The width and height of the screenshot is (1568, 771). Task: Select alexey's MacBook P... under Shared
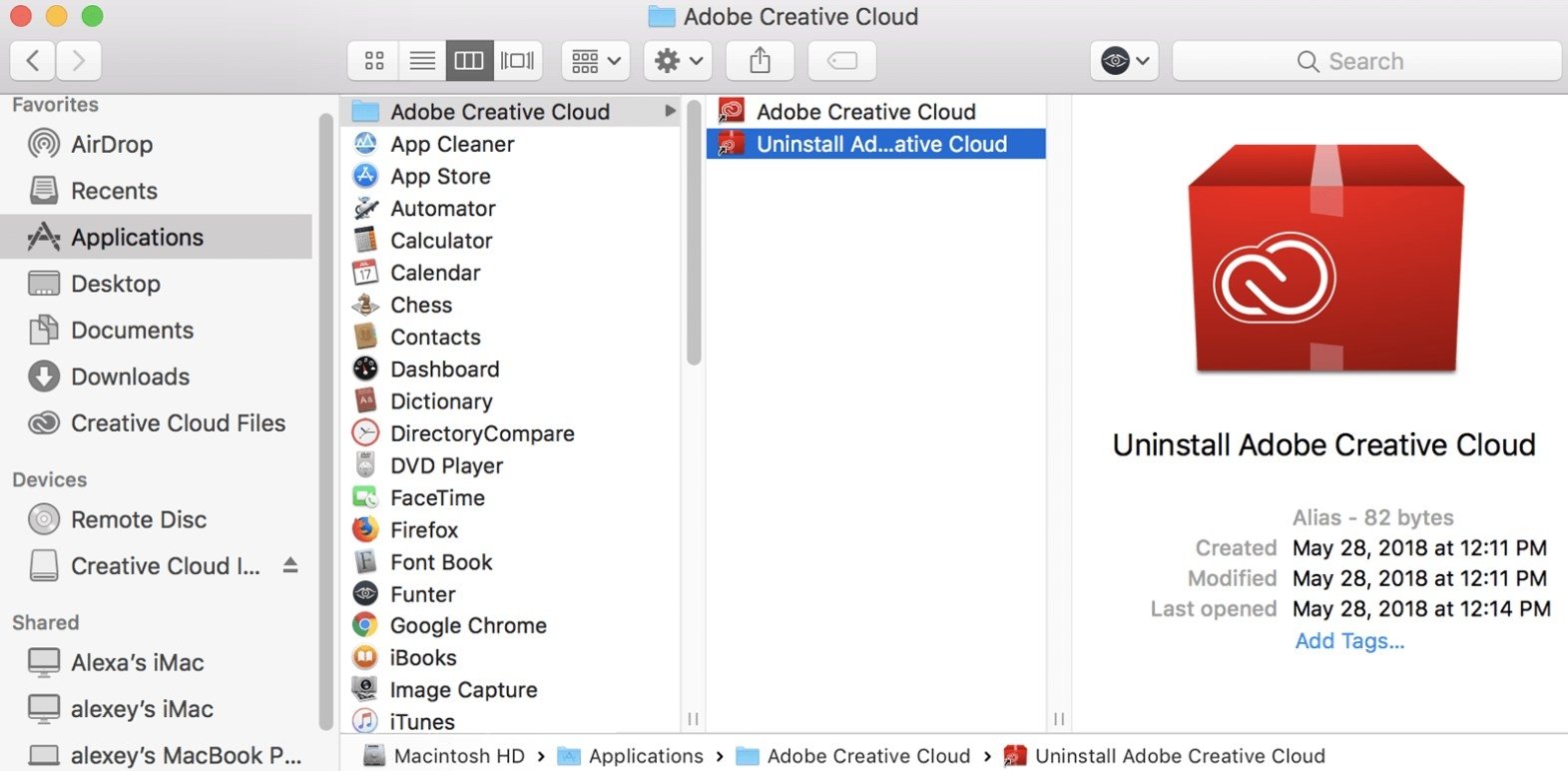pos(157,755)
